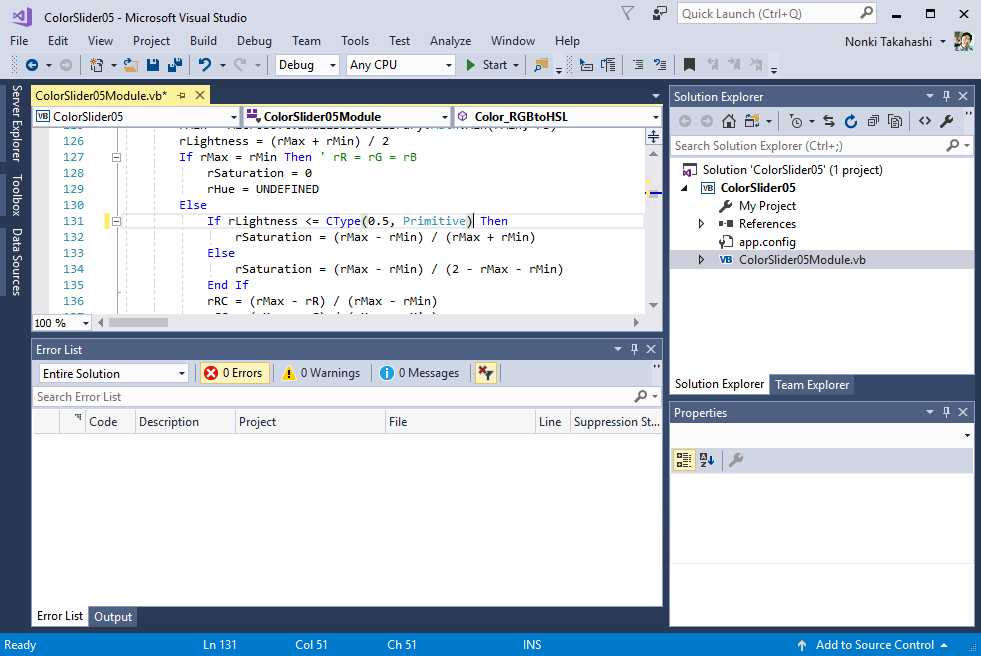
Task: Open the Entire Solution scope dropdown
Action: click(113, 373)
